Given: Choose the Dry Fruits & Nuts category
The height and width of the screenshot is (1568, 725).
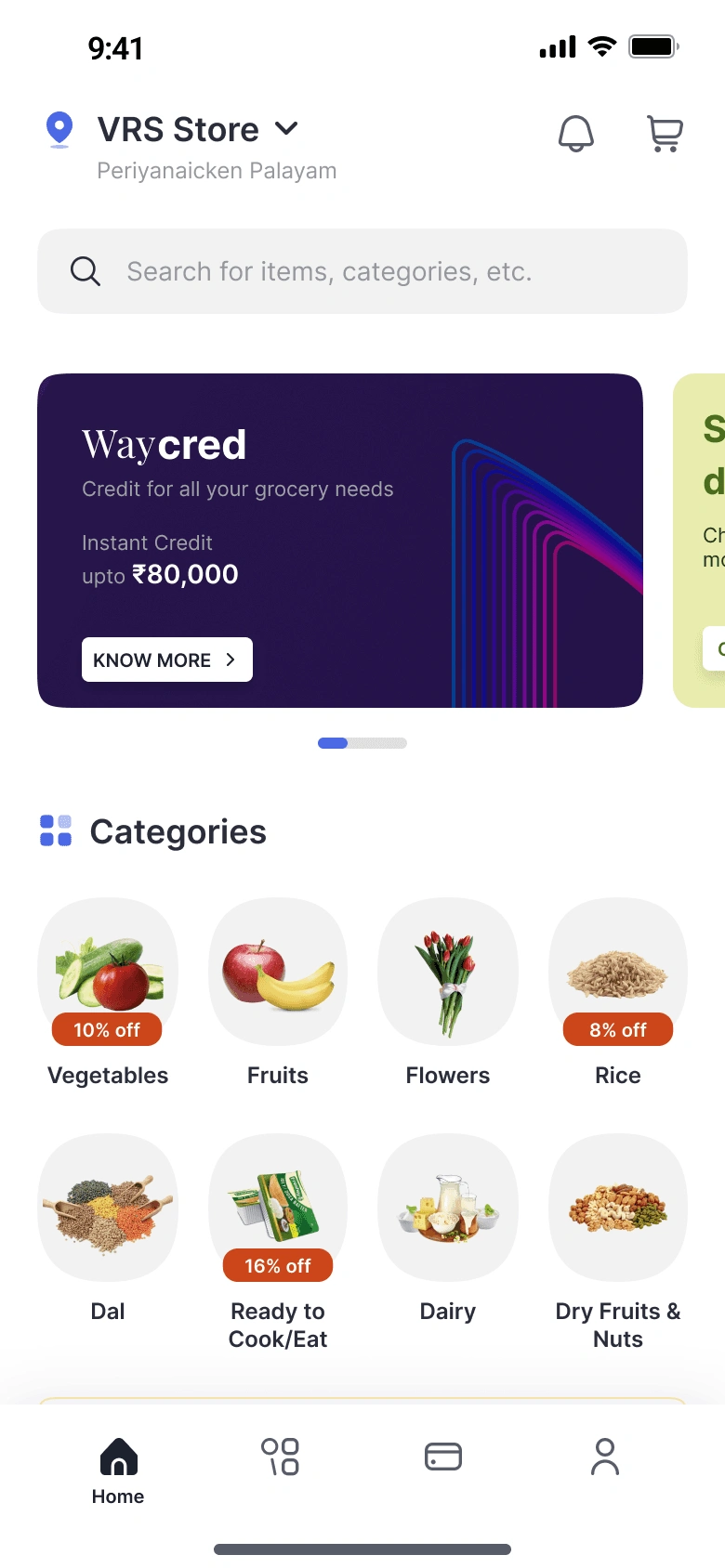Looking at the screenshot, I should [x=618, y=1208].
